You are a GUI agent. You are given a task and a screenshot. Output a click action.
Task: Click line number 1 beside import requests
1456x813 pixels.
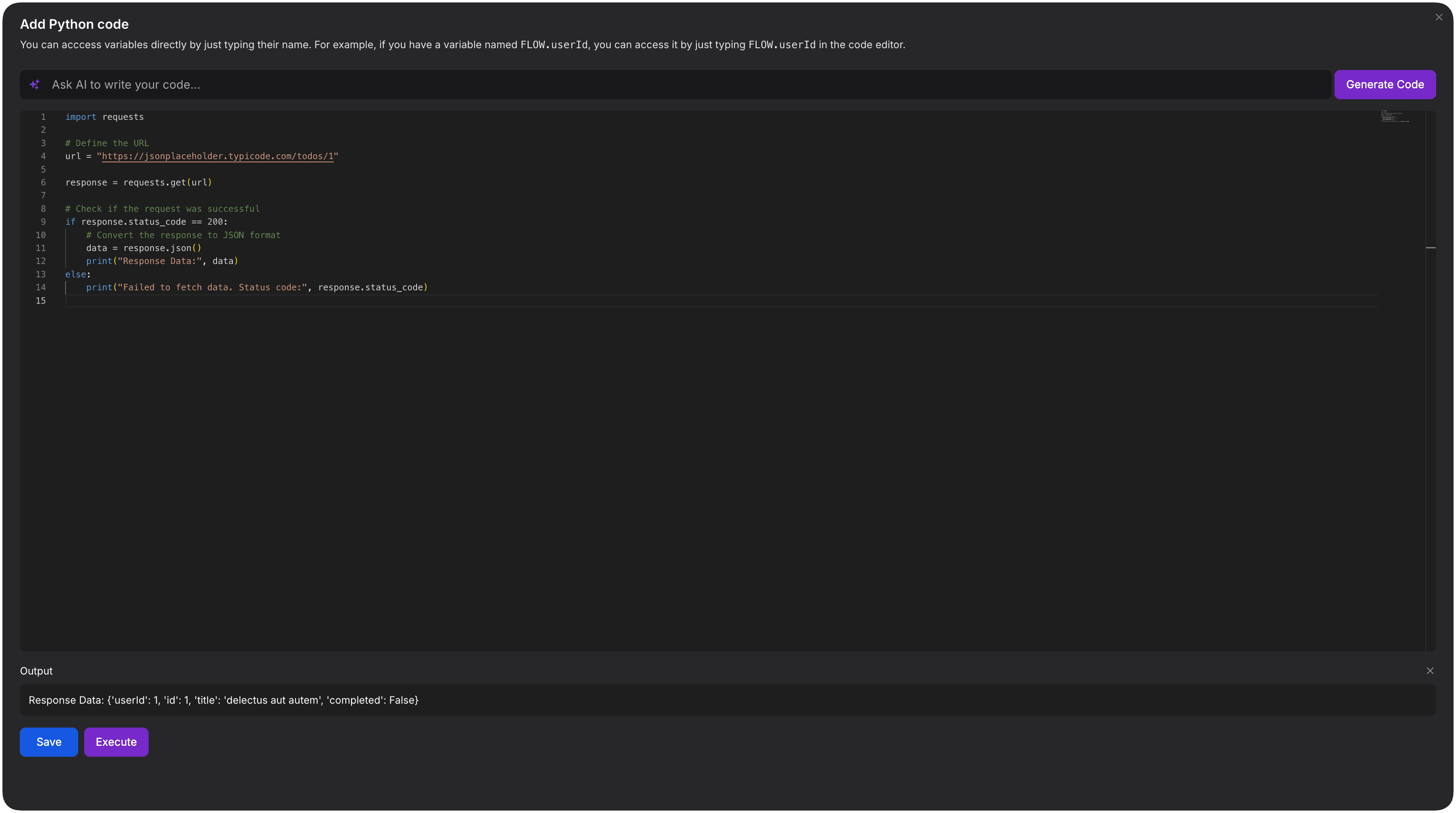(x=43, y=117)
